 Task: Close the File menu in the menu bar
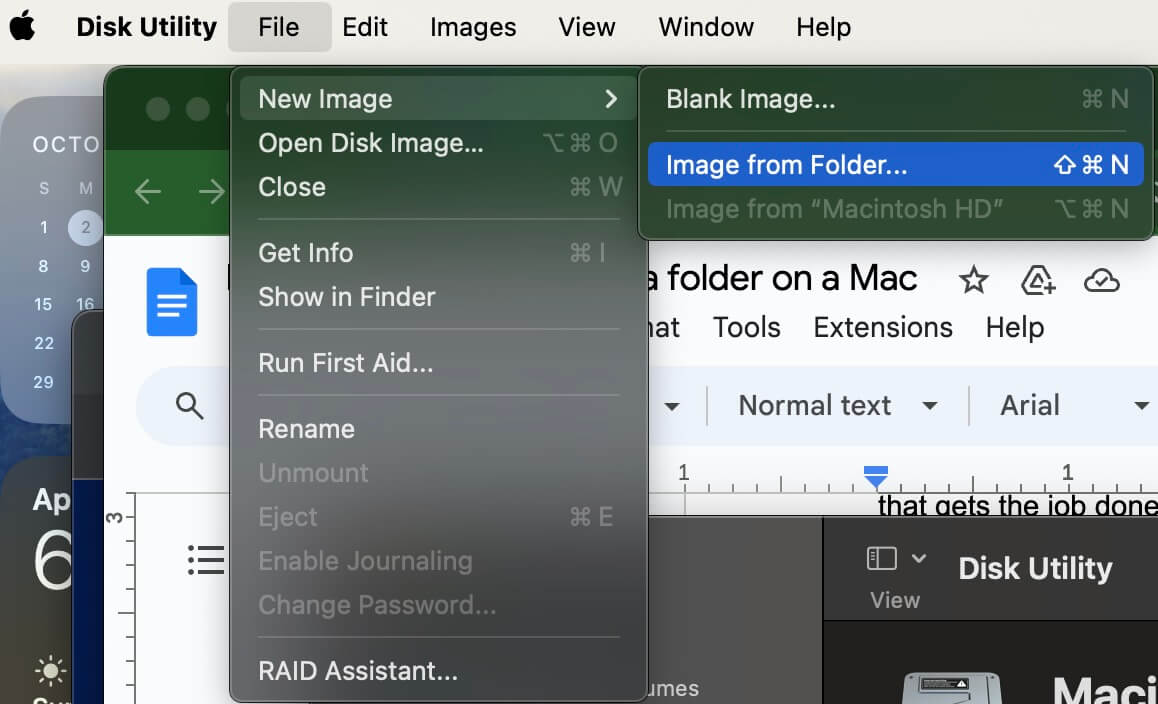pyautogui.click(x=279, y=27)
